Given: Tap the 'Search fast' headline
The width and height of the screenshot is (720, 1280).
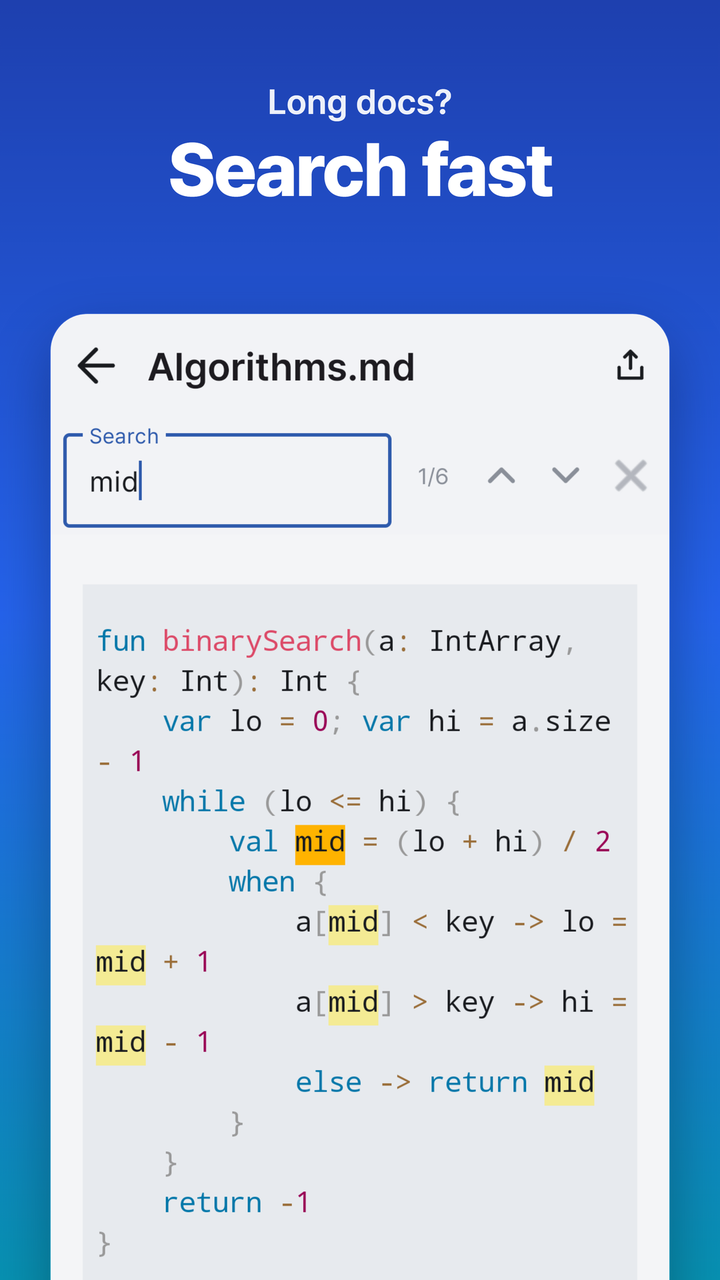Looking at the screenshot, I should tap(361, 171).
